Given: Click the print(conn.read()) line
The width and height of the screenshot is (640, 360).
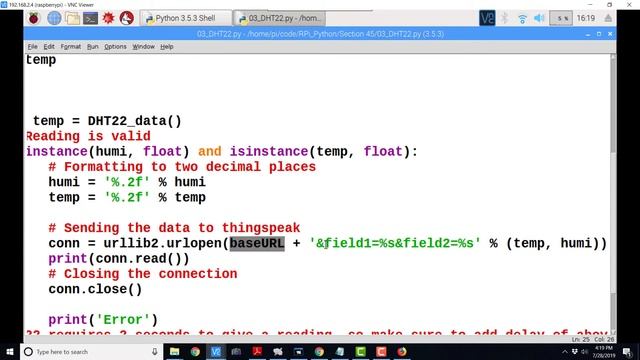Looking at the screenshot, I should (119, 259).
